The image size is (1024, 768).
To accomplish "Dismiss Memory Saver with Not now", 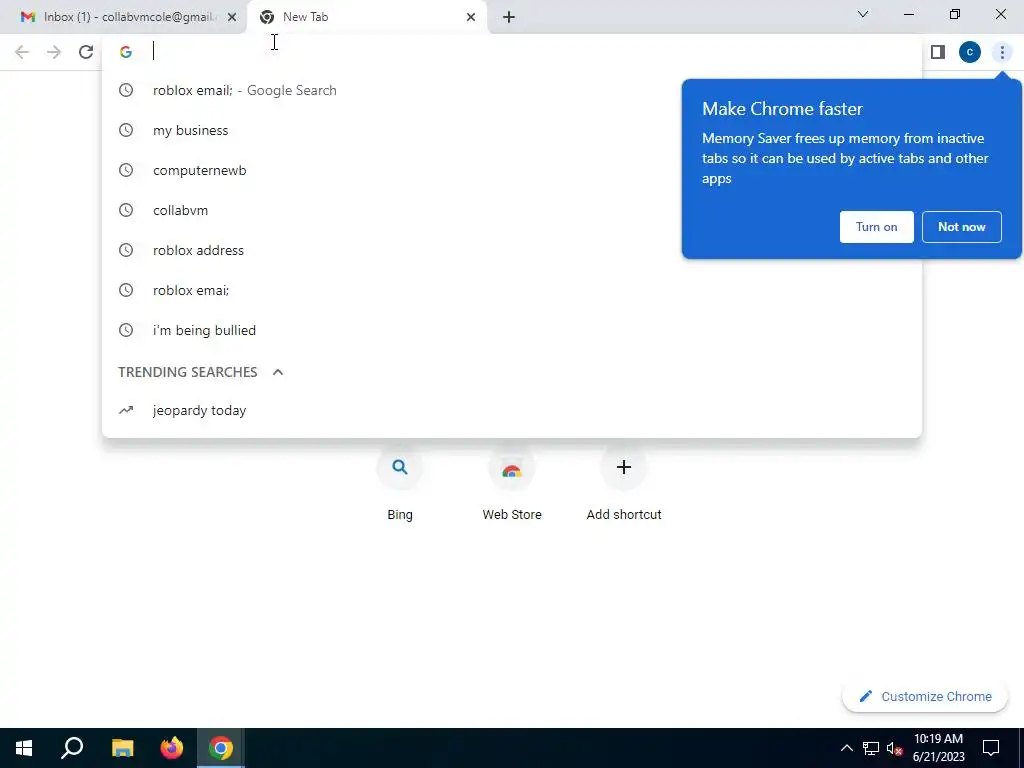I will pyautogui.click(x=961, y=227).
